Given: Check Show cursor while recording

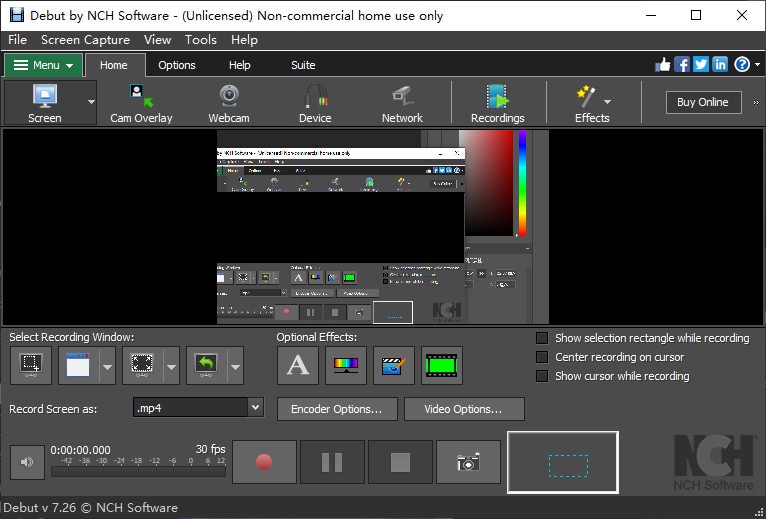Looking at the screenshot, I should 542,376.
